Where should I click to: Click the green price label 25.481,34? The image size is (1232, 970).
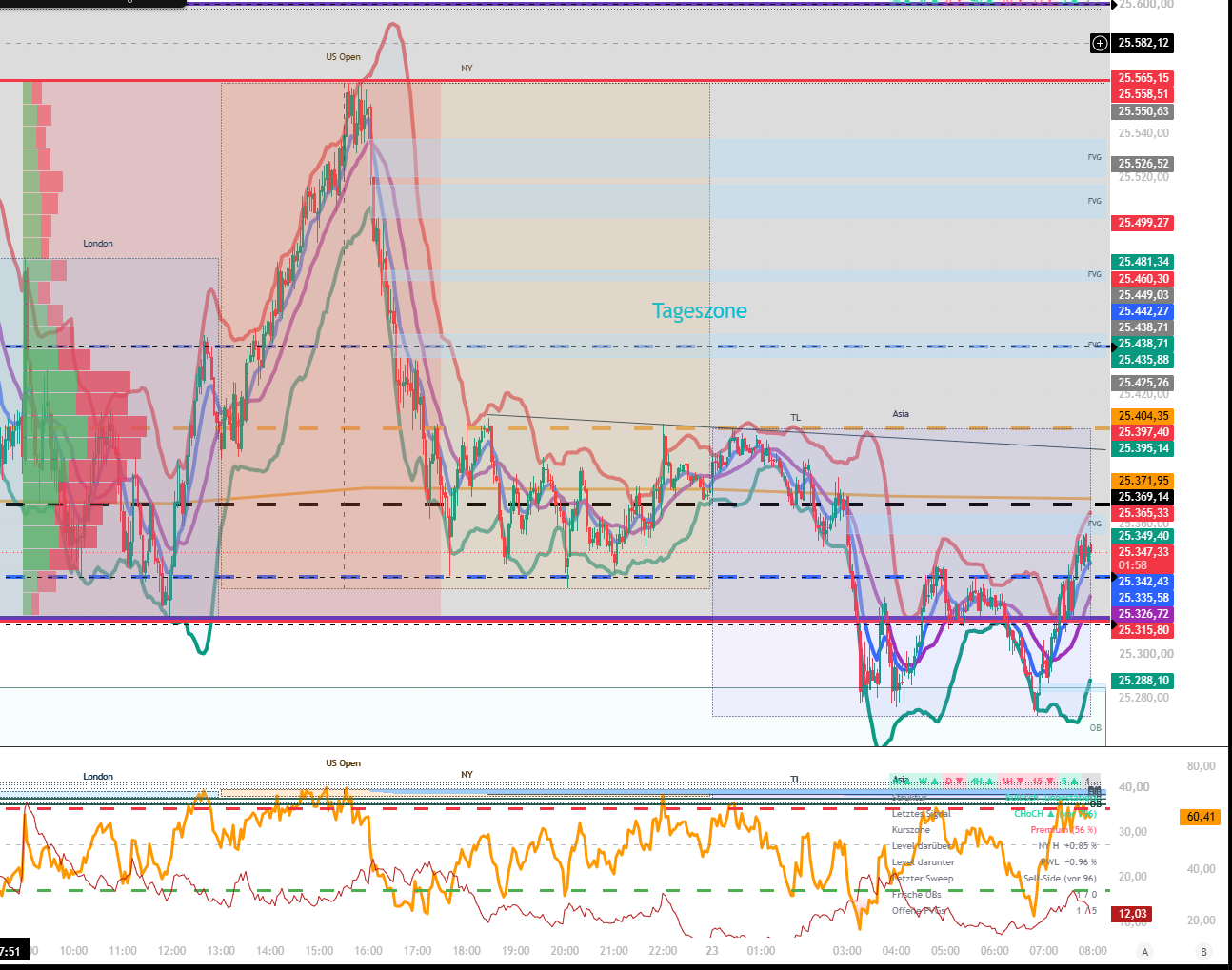[1143, 262]
